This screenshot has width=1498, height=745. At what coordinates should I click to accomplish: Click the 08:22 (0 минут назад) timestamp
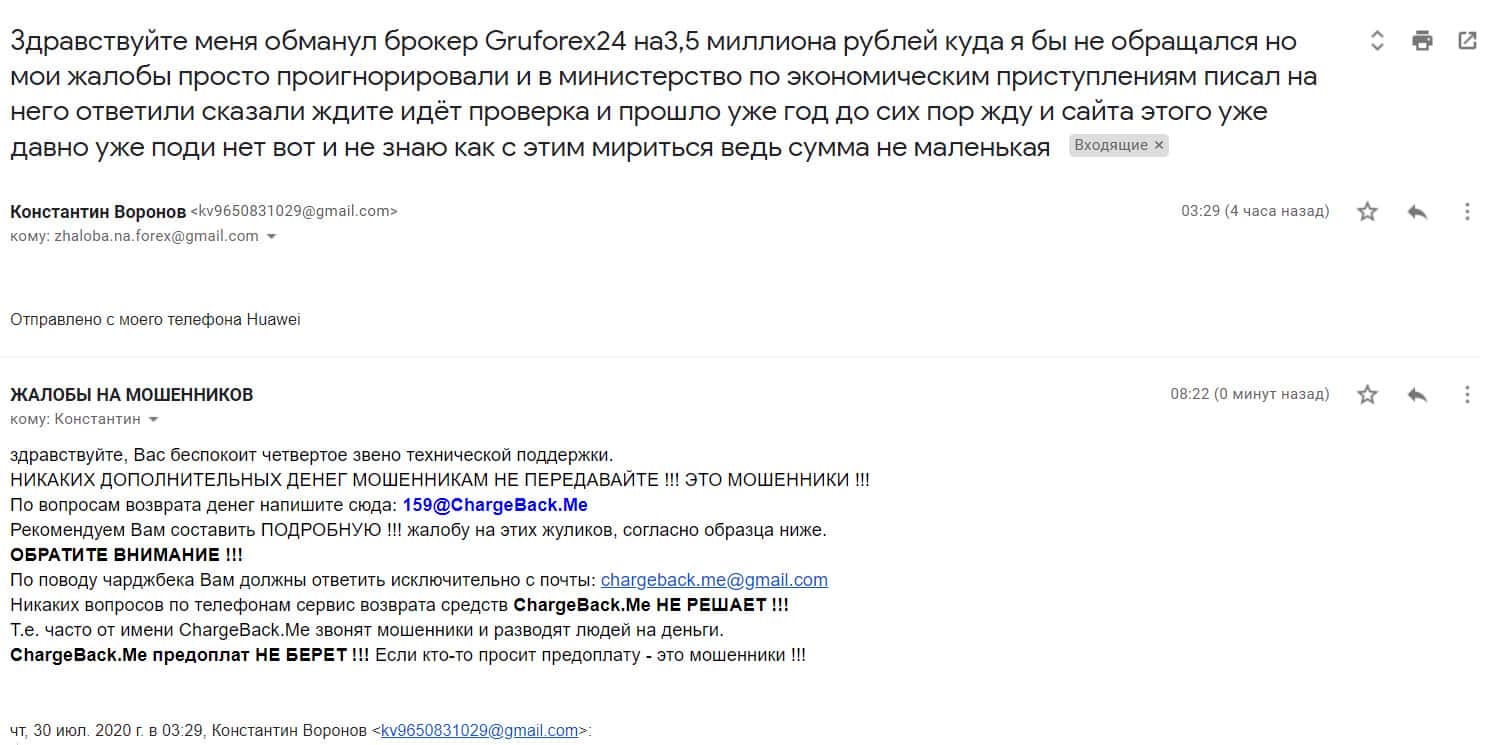click(x=1249, y=395)
